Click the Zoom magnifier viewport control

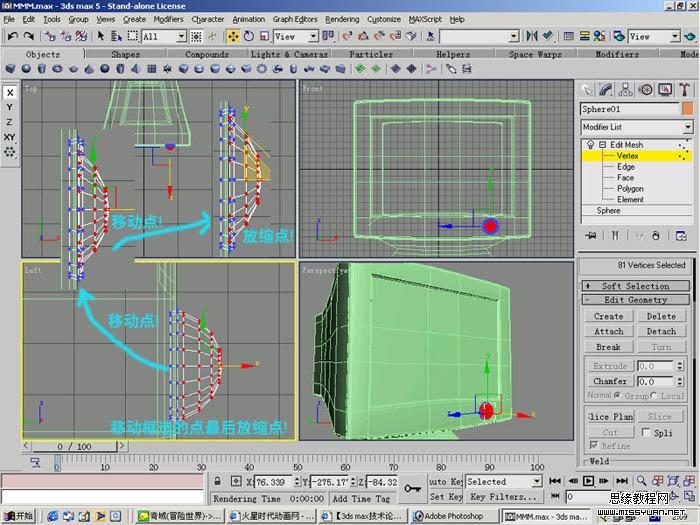point(642,481)
